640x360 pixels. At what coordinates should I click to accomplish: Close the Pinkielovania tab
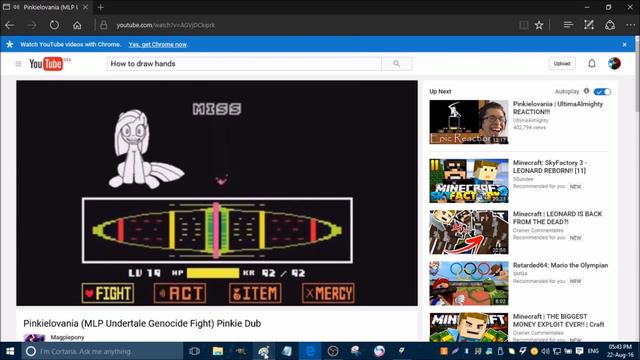(x=85, y=7)
